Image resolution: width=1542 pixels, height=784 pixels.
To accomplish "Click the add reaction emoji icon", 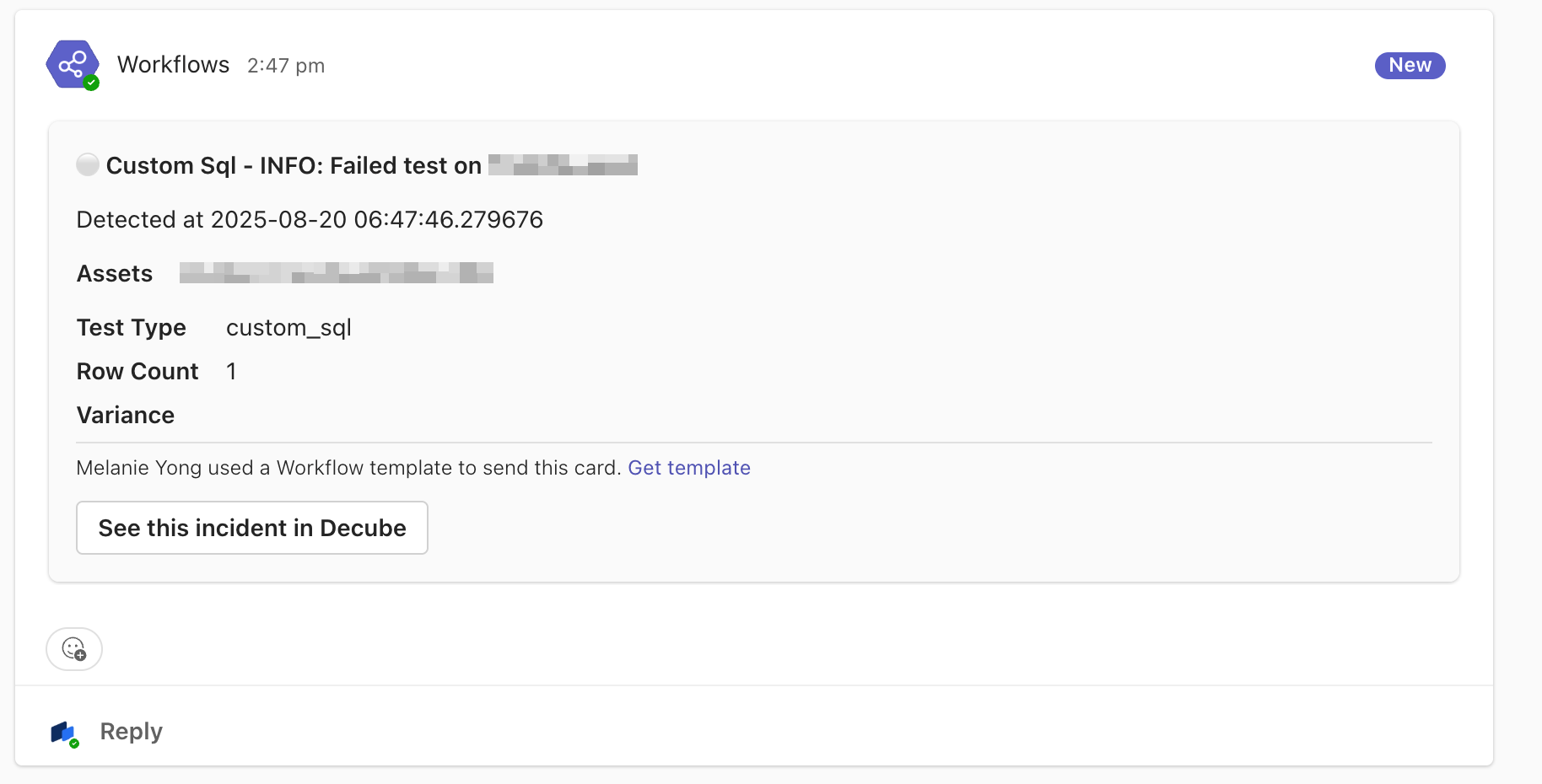I will coord(74,649).
